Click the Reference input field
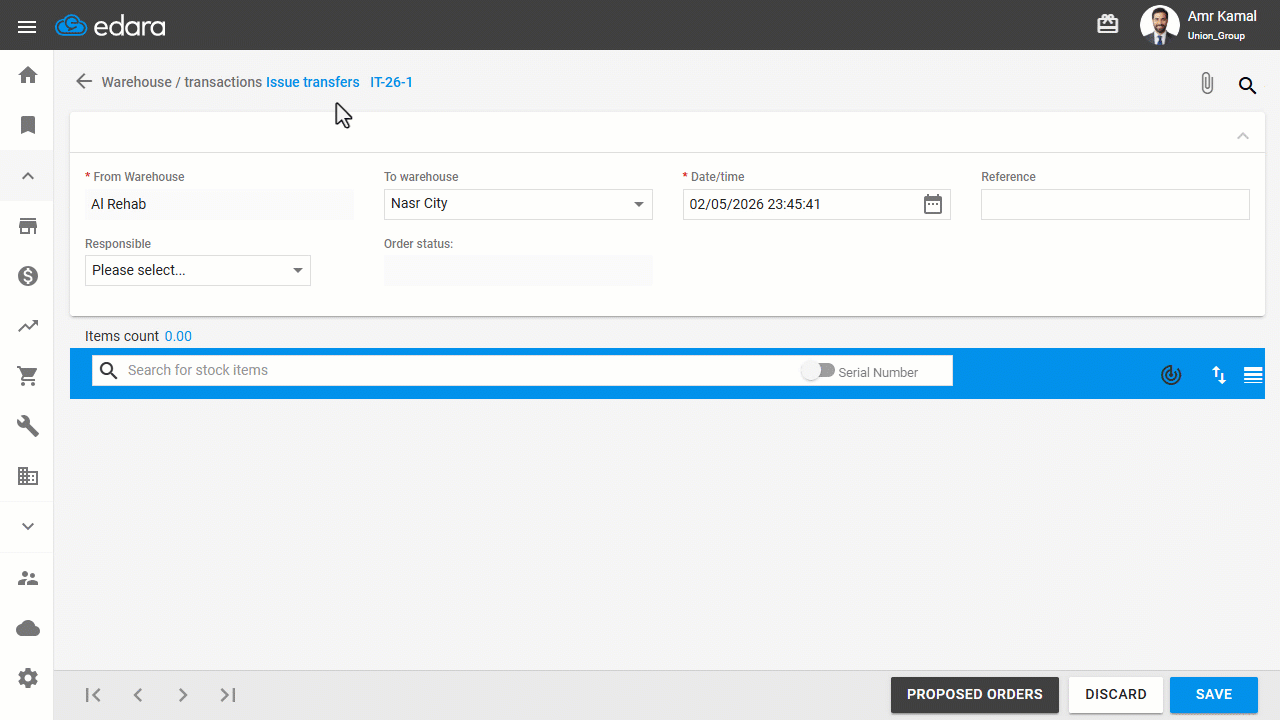Image resolution: width=1280 pixels, height=720 pixels. point(1115,204)
